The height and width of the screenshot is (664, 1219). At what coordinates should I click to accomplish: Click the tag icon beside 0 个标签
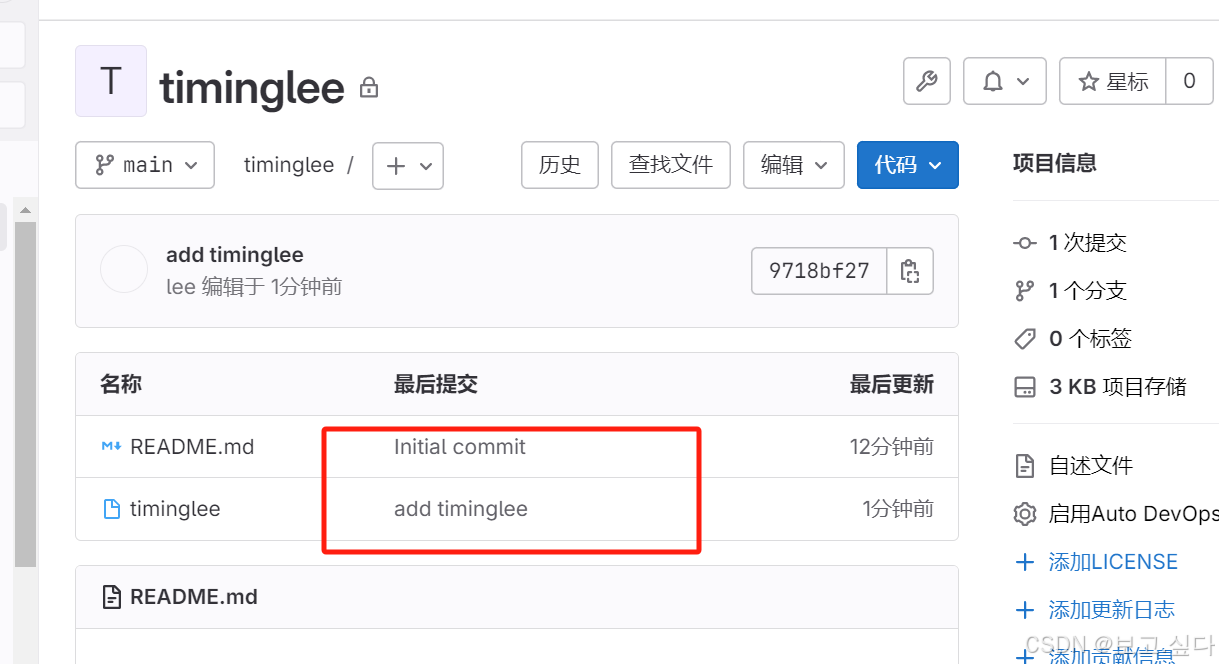point(1025,338)
